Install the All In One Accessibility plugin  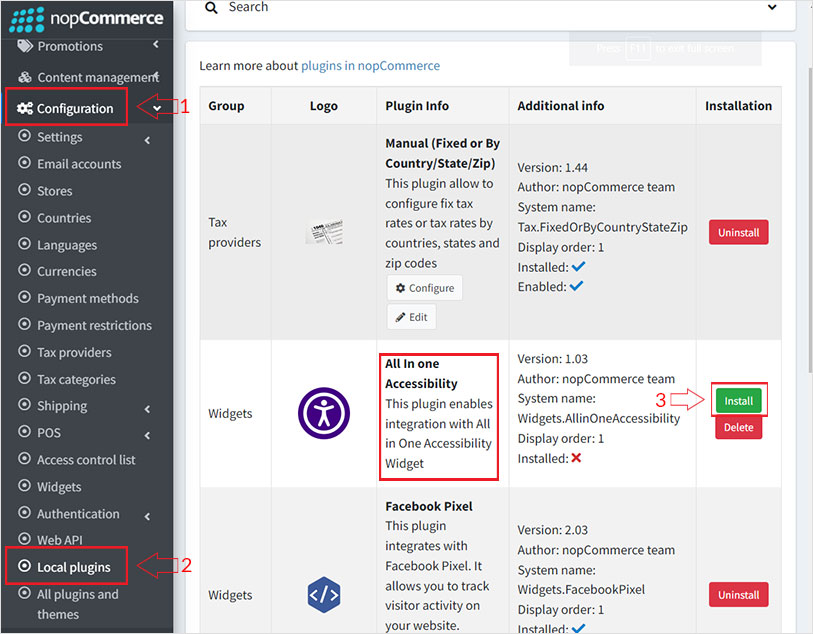[738, 400]
